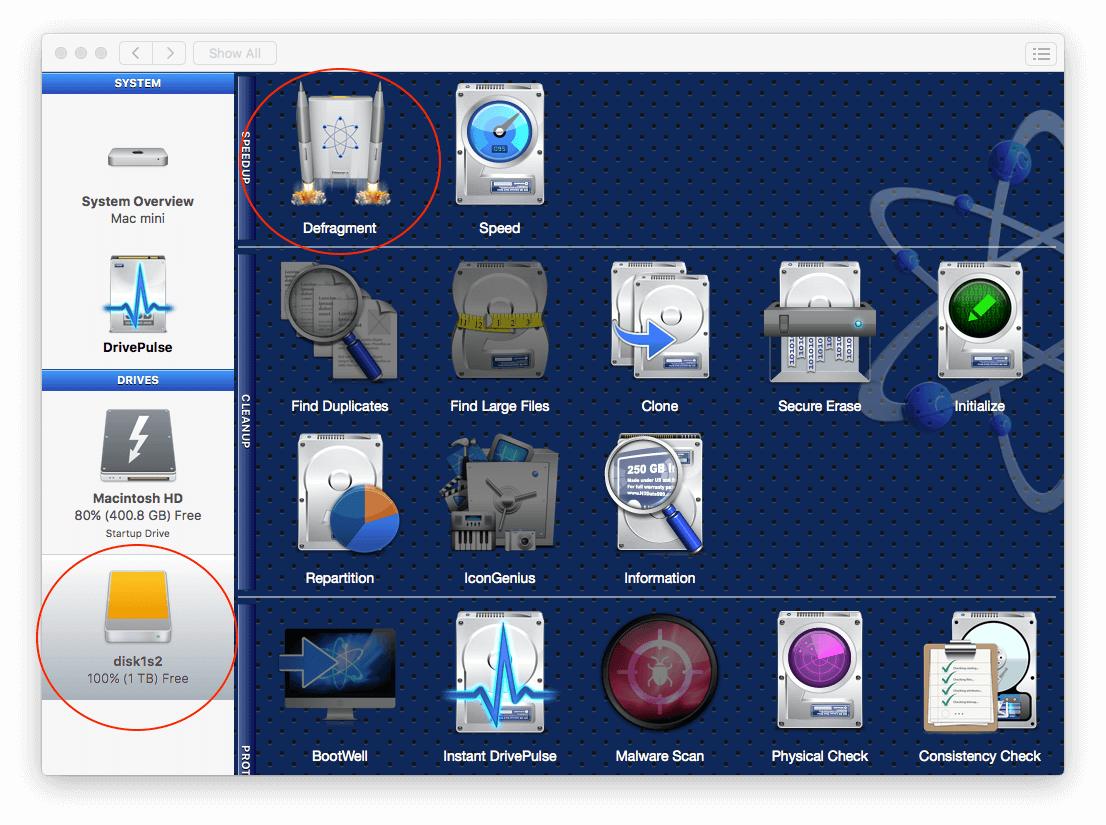Run a Malware Scan
Viewport: 1106px width, 825px height.
659,675
